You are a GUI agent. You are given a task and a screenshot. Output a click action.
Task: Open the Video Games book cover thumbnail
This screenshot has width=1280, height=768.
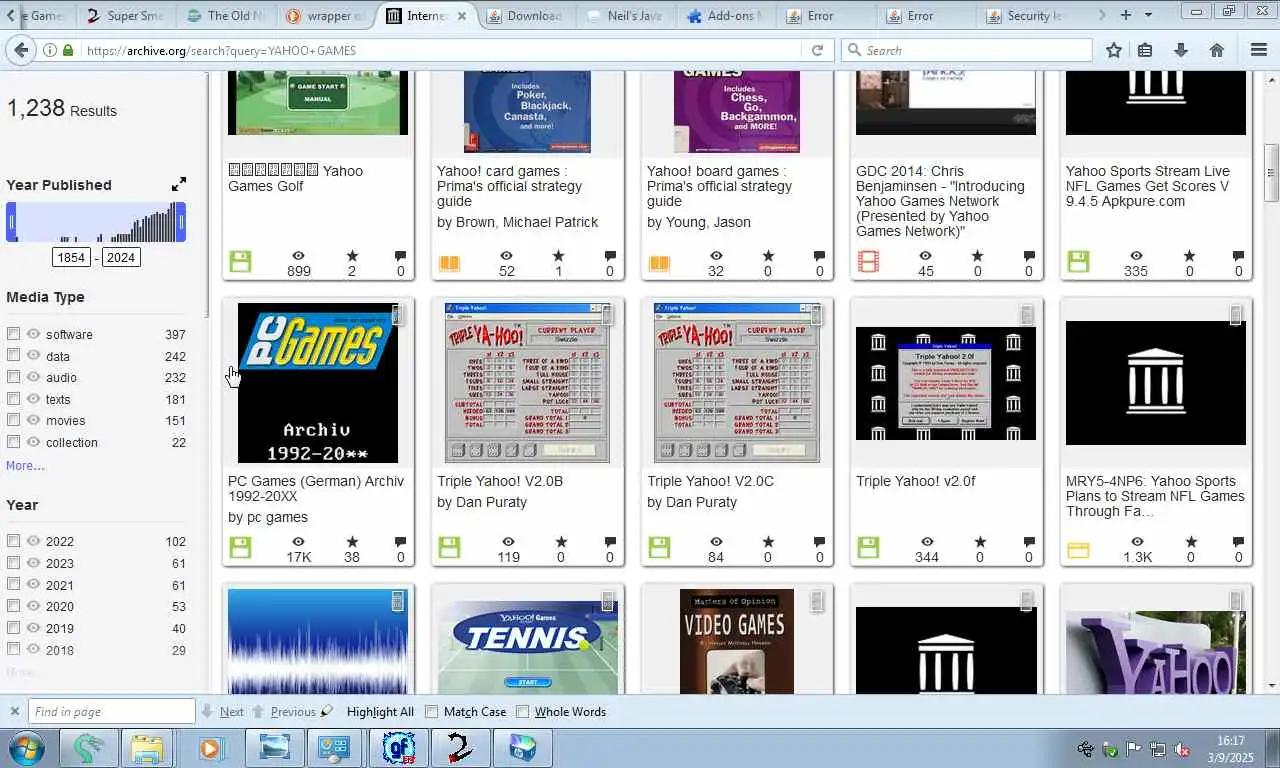[x=737, y=641]
